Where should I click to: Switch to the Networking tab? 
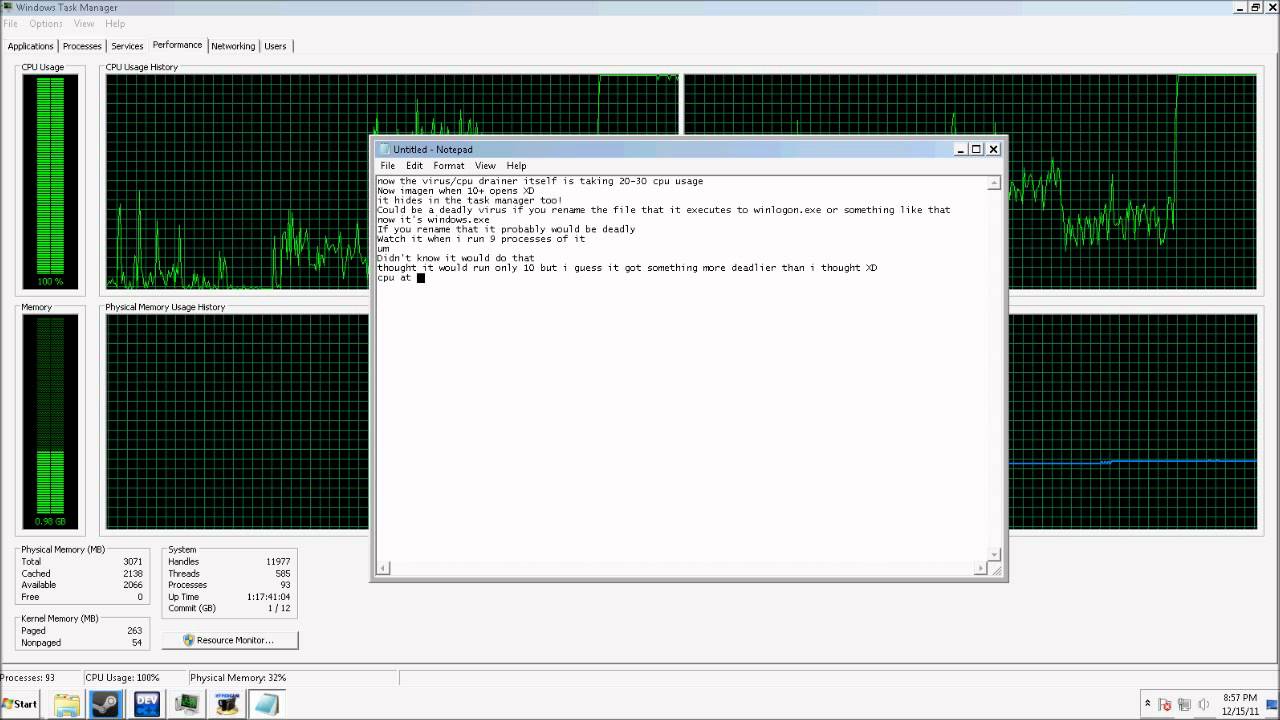(x=233, y=46)
